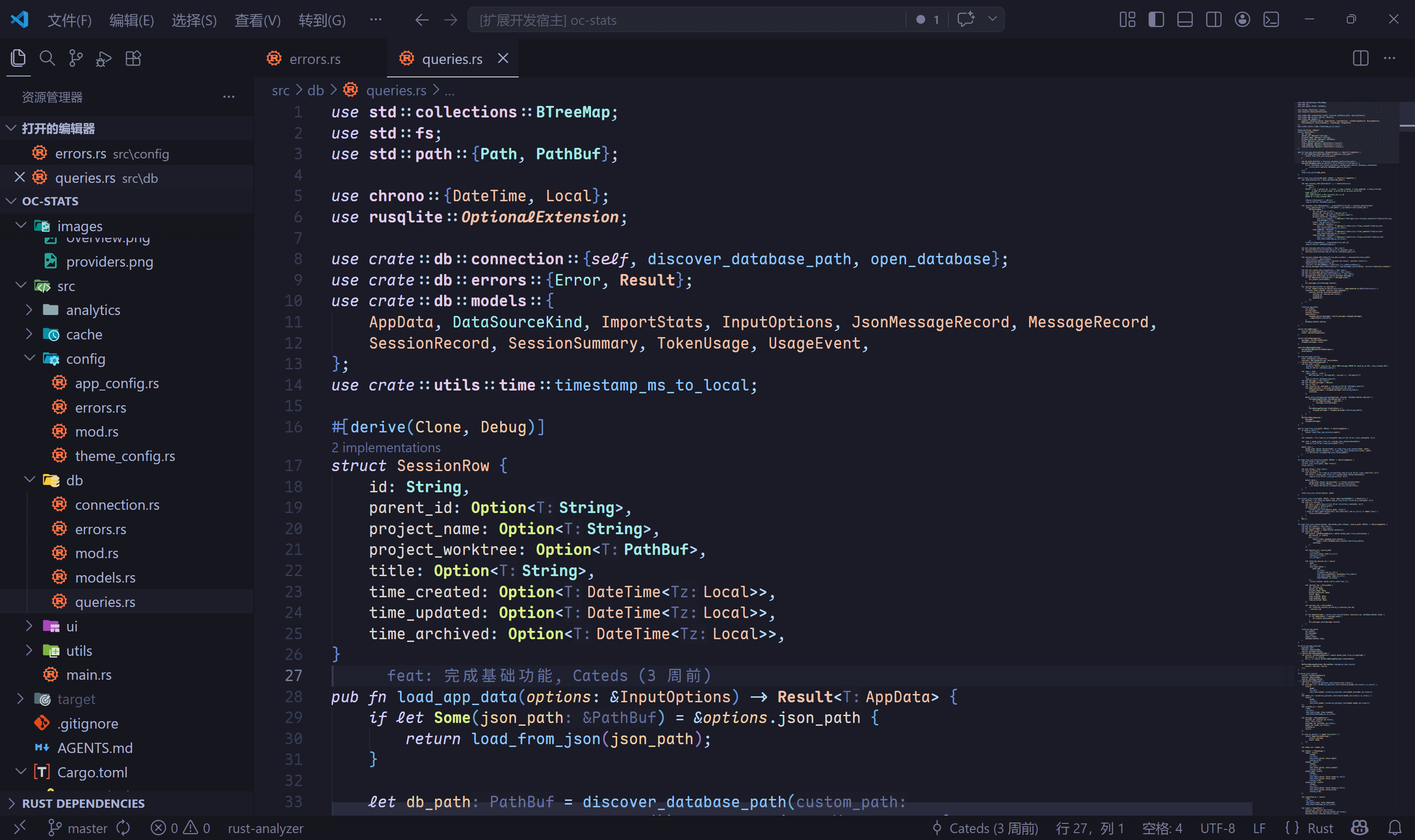The height and width of the screenshot is (840, 1415).
Task: Open the remote window icon in status bar
Action: (20, 828)
